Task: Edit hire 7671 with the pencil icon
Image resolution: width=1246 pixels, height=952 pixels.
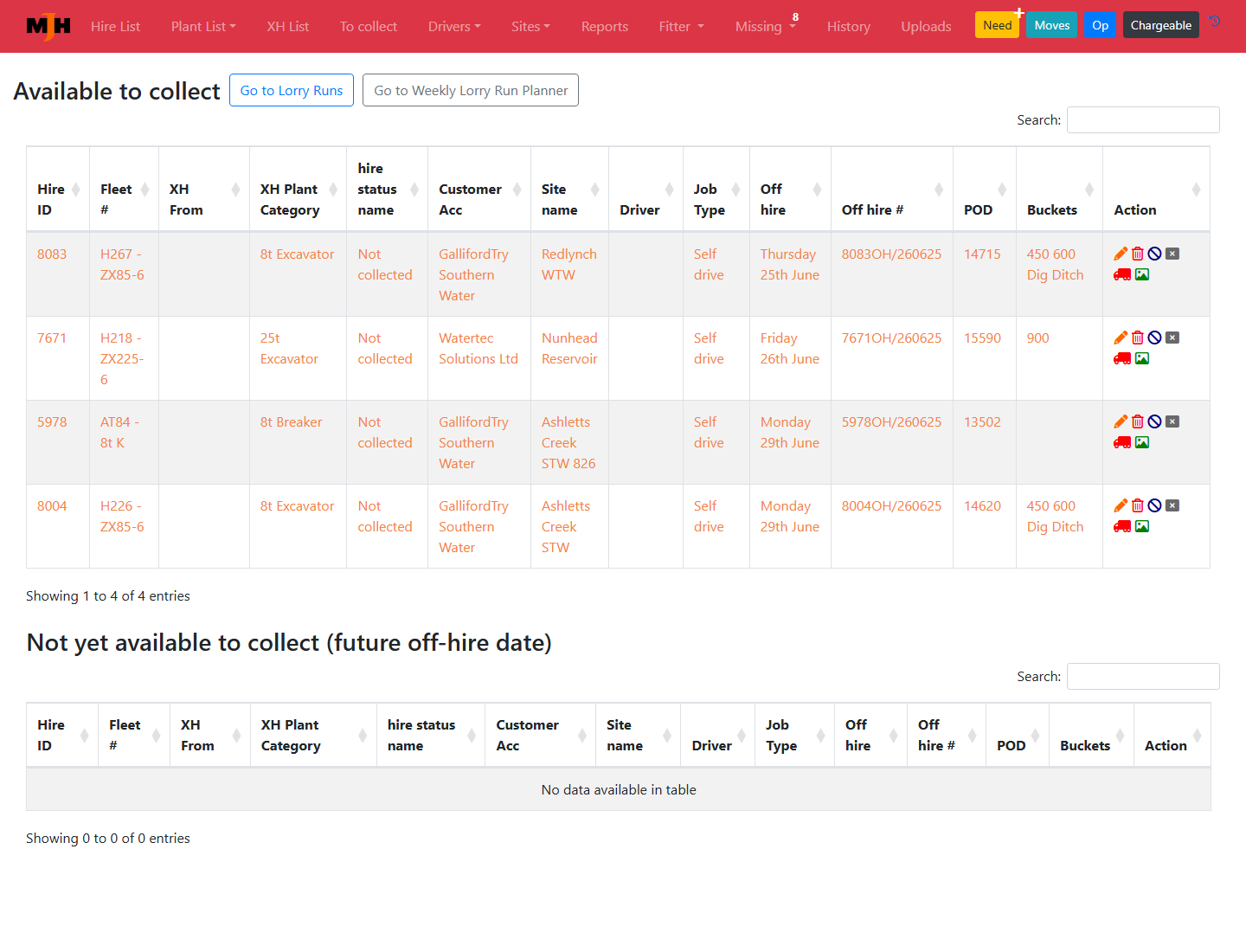Action: coord(1121,338)
